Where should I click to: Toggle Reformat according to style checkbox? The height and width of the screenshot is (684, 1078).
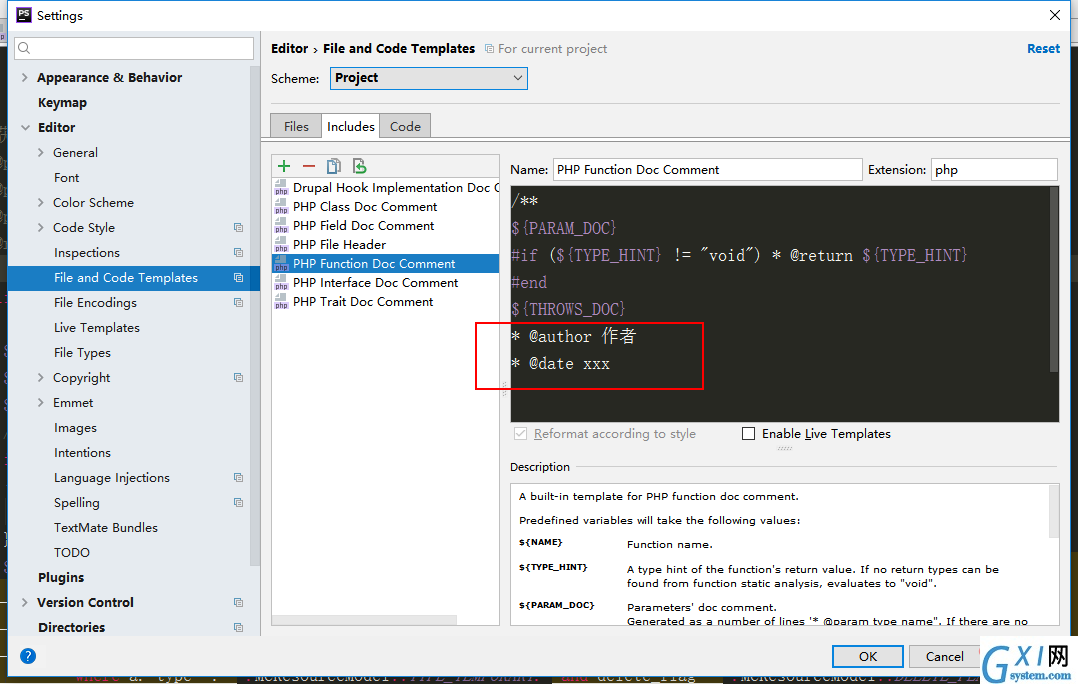point(520,434)
